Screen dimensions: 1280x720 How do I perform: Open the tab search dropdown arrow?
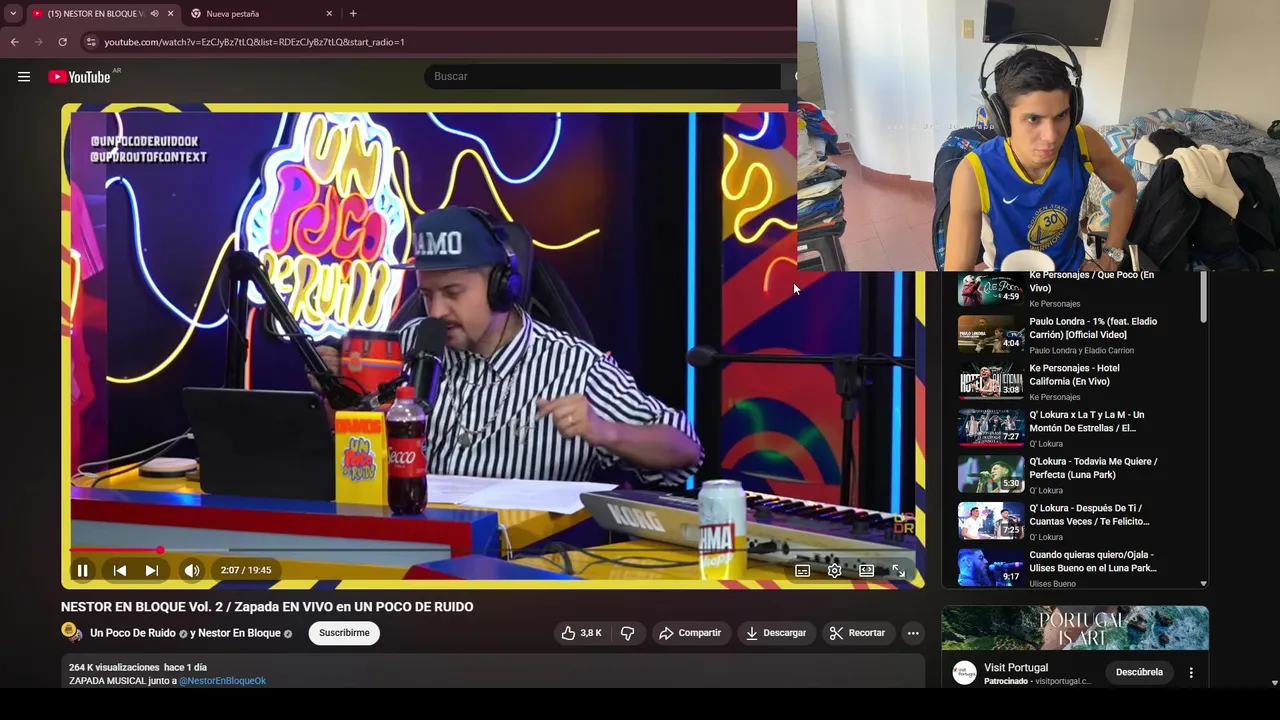click(x=12, y=13)
